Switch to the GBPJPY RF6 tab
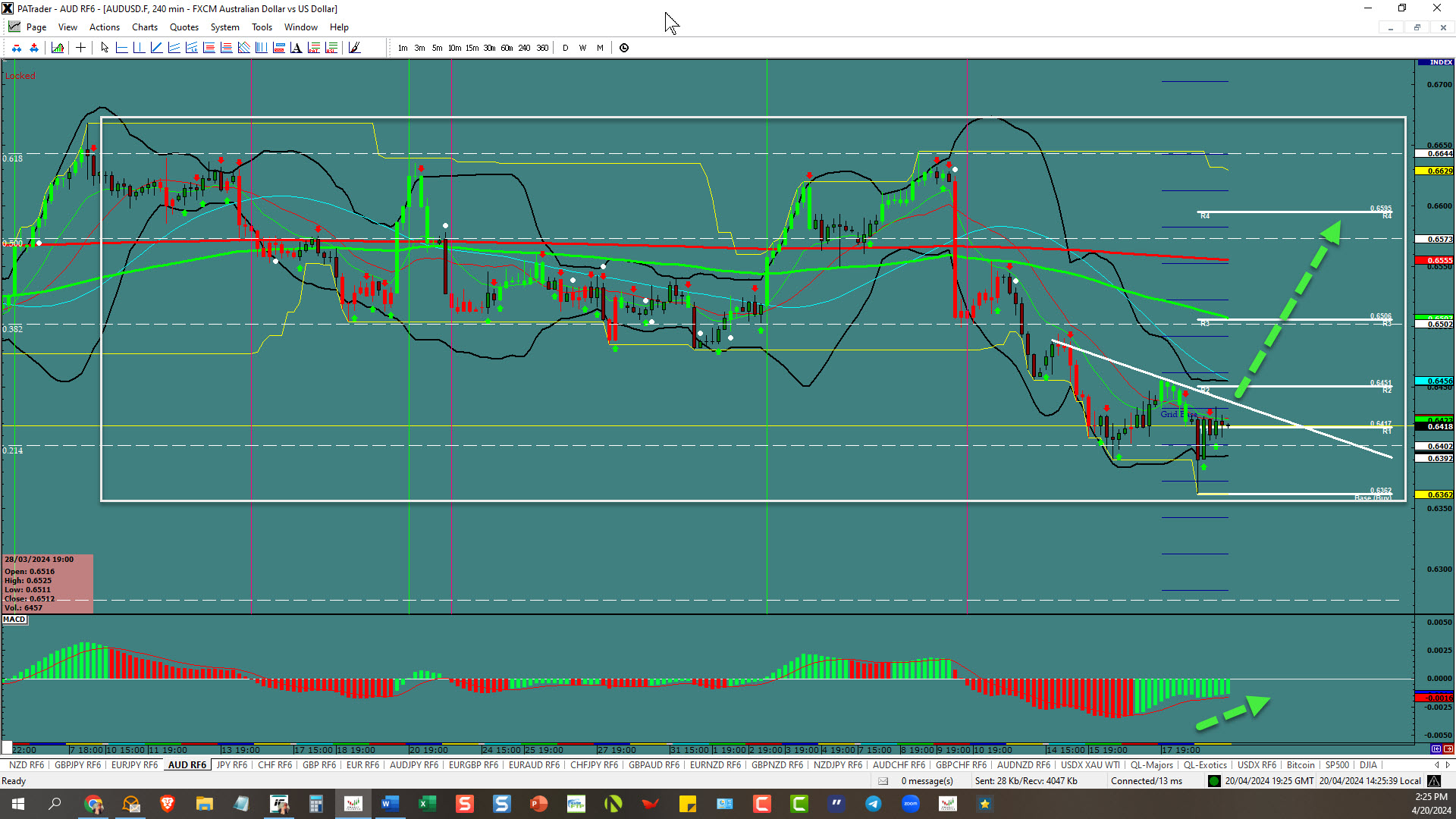 click(x=77, y=765)
